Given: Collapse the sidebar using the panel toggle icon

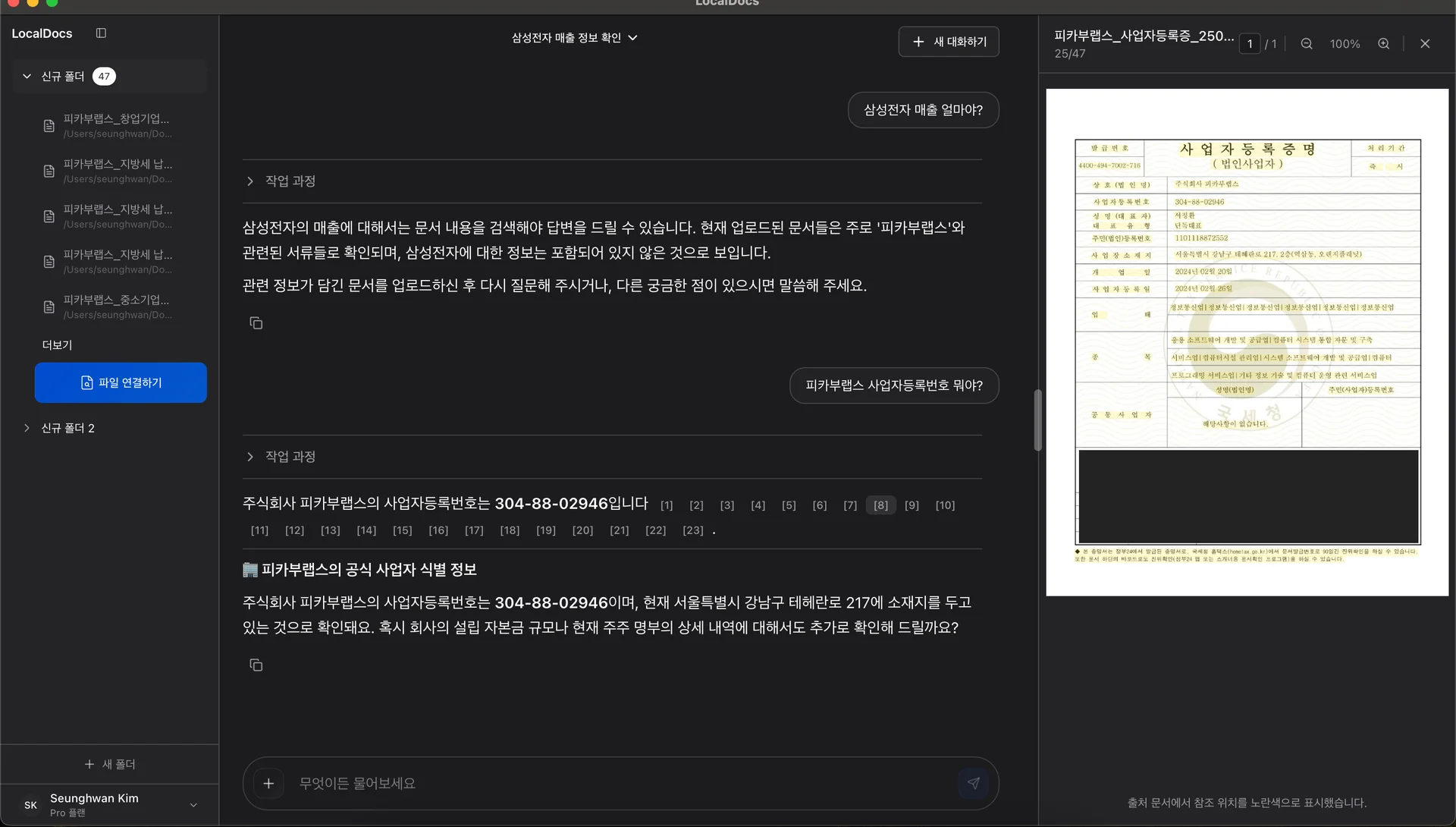Looking at the screenshot, I should click(102, 33).
